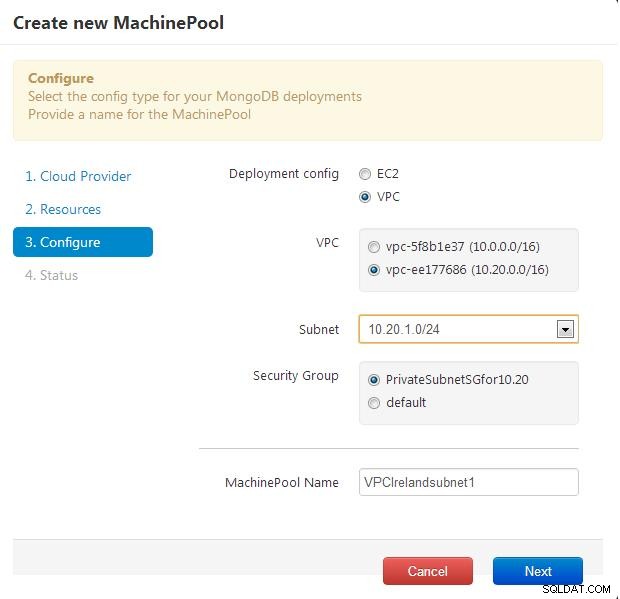Viewport: 620px width, 599px height.
Task: Select the 3. Configure step
Action: click(83, 242)
